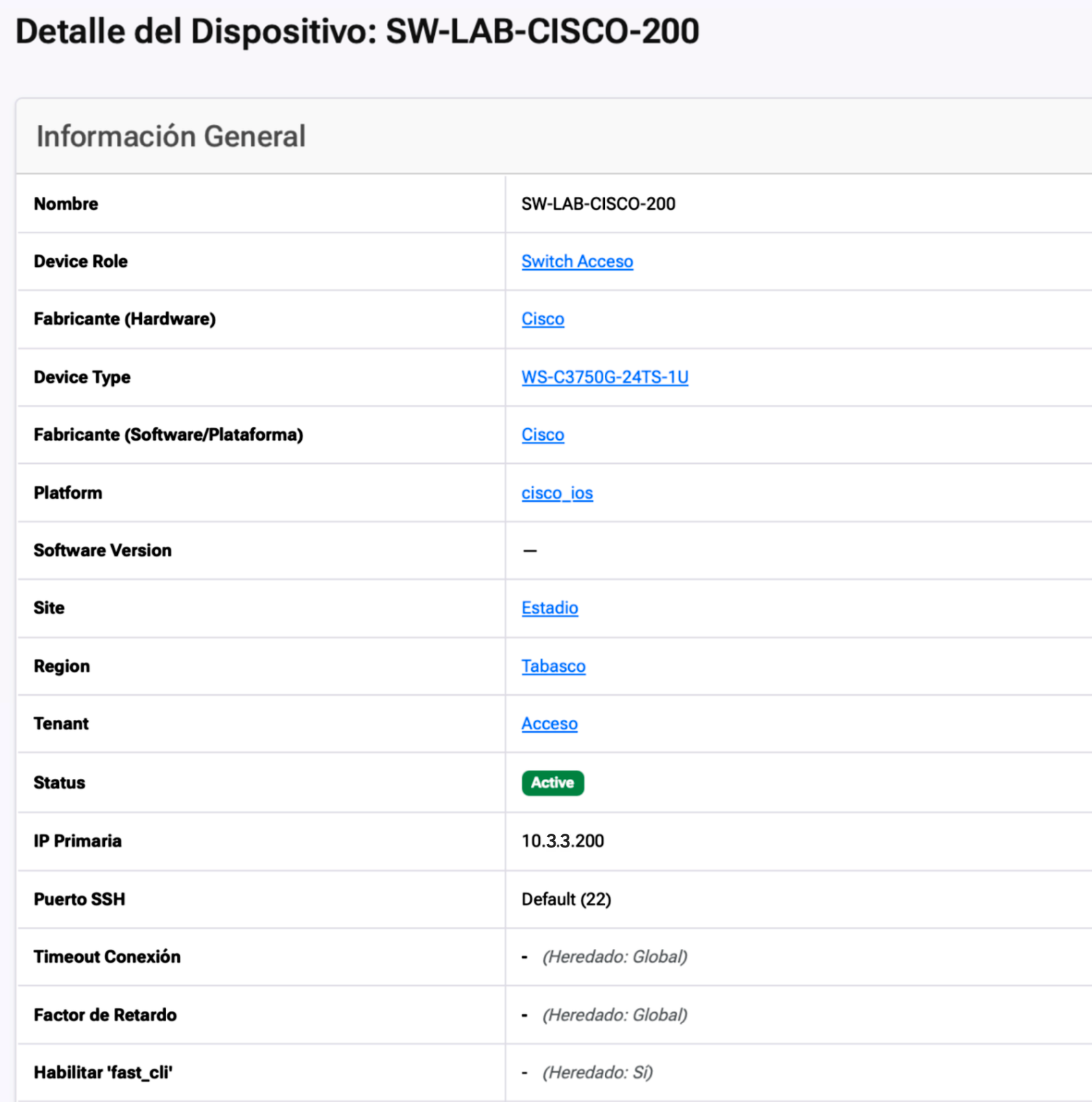Viewport: 1092px width, 1102px height.
Task: Click the fast_cli inherited Sí value
Action: click(597, 1072)
